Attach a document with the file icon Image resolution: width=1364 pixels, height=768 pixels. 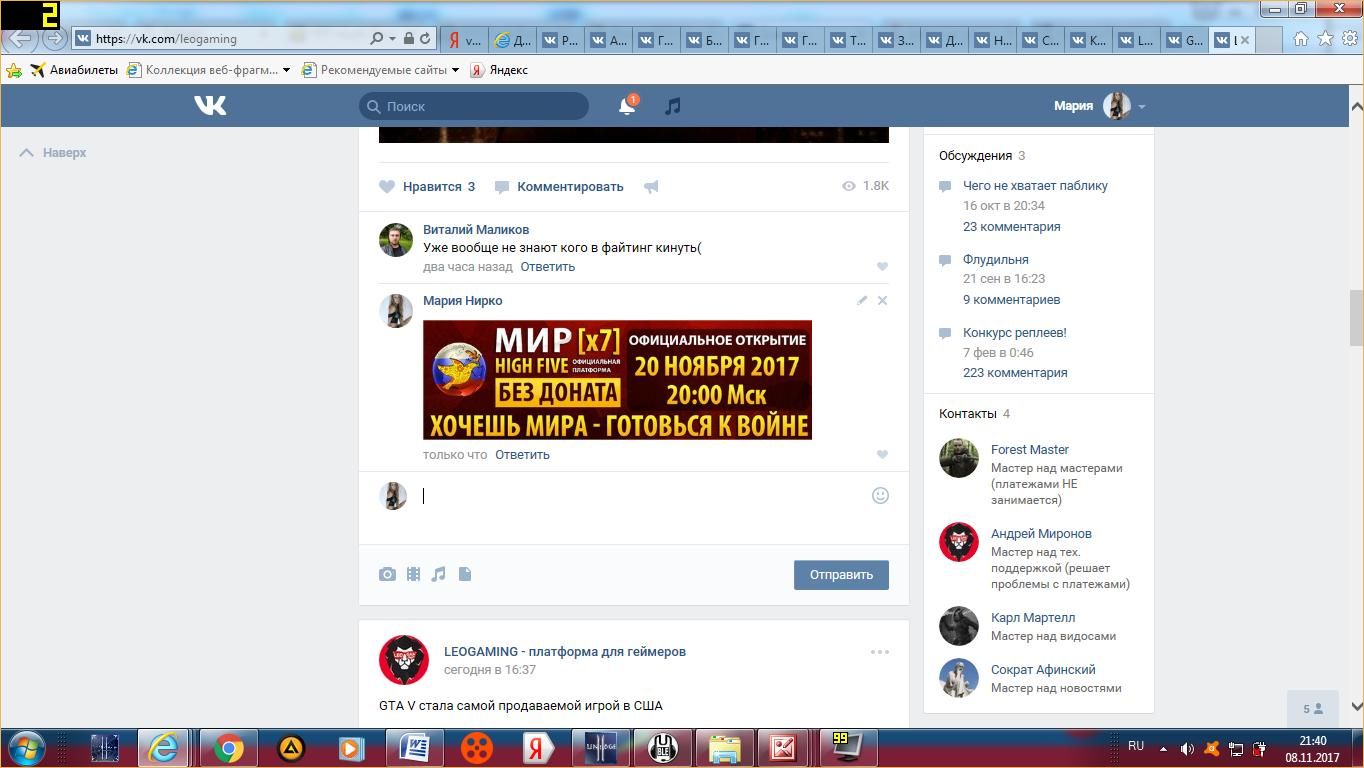pyautogui.click(x=465, y=574)
